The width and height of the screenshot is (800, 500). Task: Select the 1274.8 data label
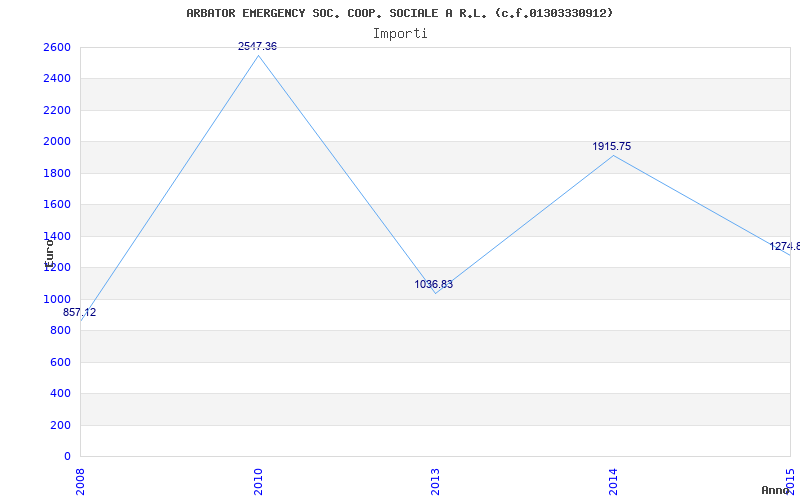point(785,246)
